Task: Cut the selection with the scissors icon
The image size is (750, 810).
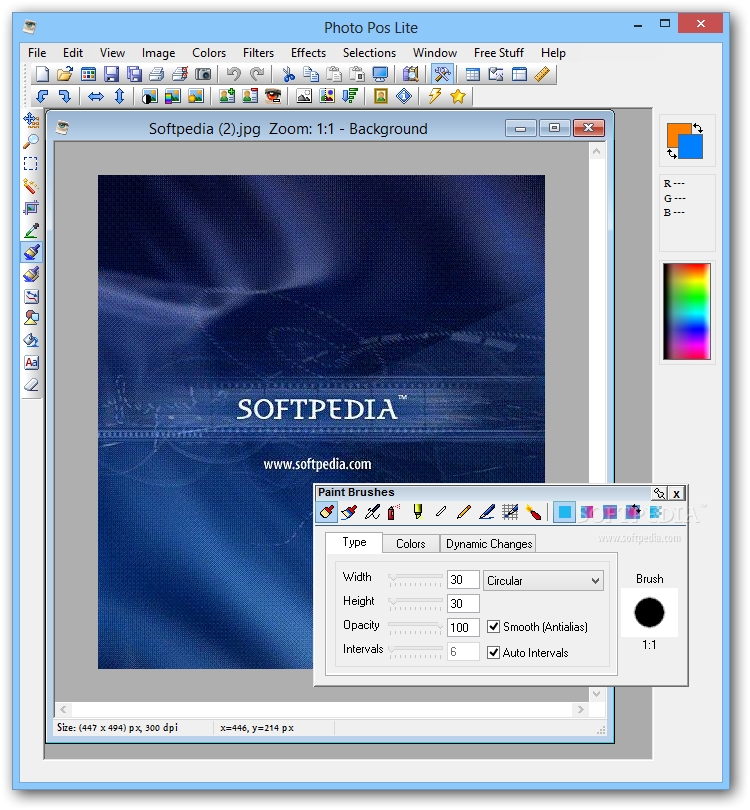Action: coord(288,74)
